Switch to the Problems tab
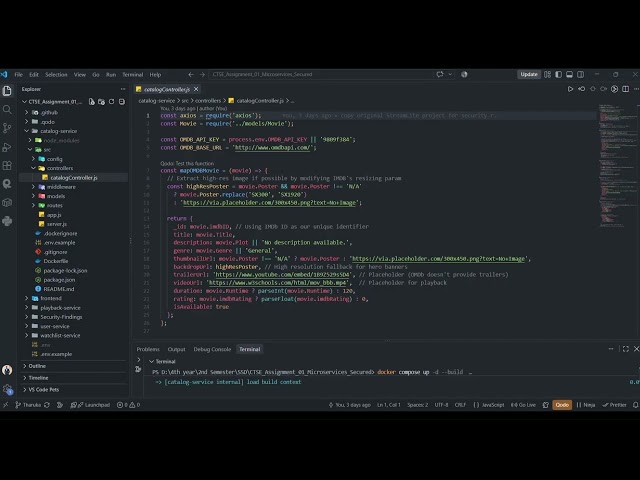The height and width of the screenshot is (480, 640). coord(148,349)
